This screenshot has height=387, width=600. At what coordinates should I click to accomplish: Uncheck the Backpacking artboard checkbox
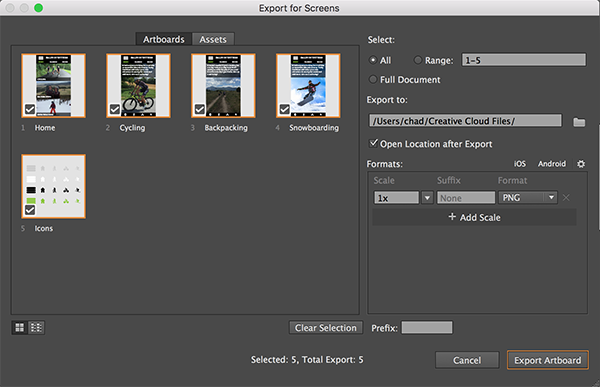[x=200, y=109]
